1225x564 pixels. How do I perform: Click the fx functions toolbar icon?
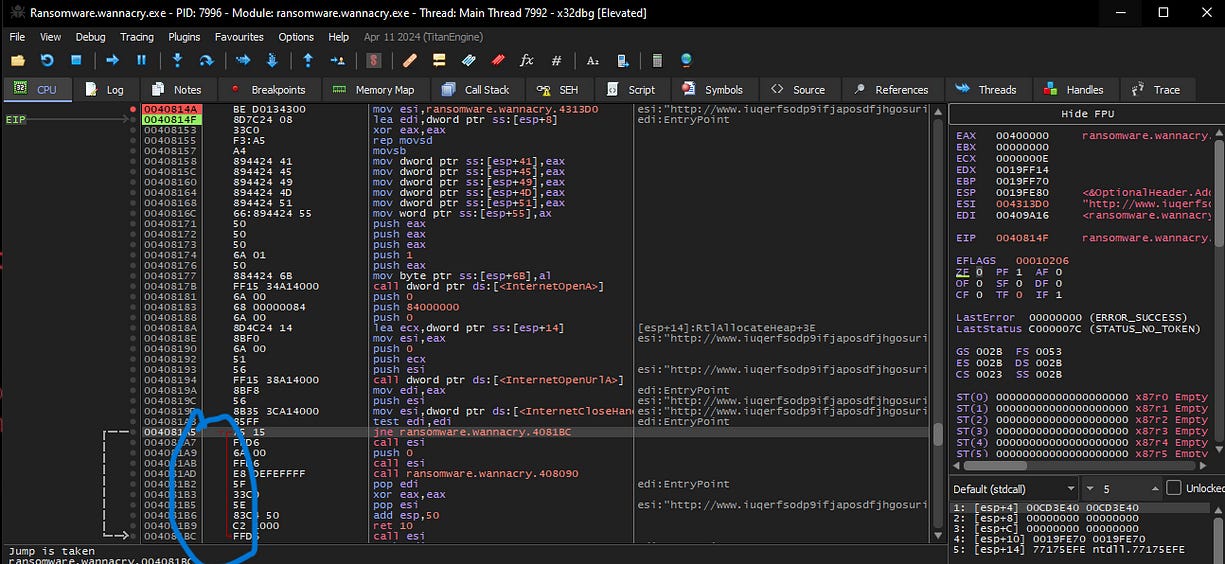pos(527,60)
